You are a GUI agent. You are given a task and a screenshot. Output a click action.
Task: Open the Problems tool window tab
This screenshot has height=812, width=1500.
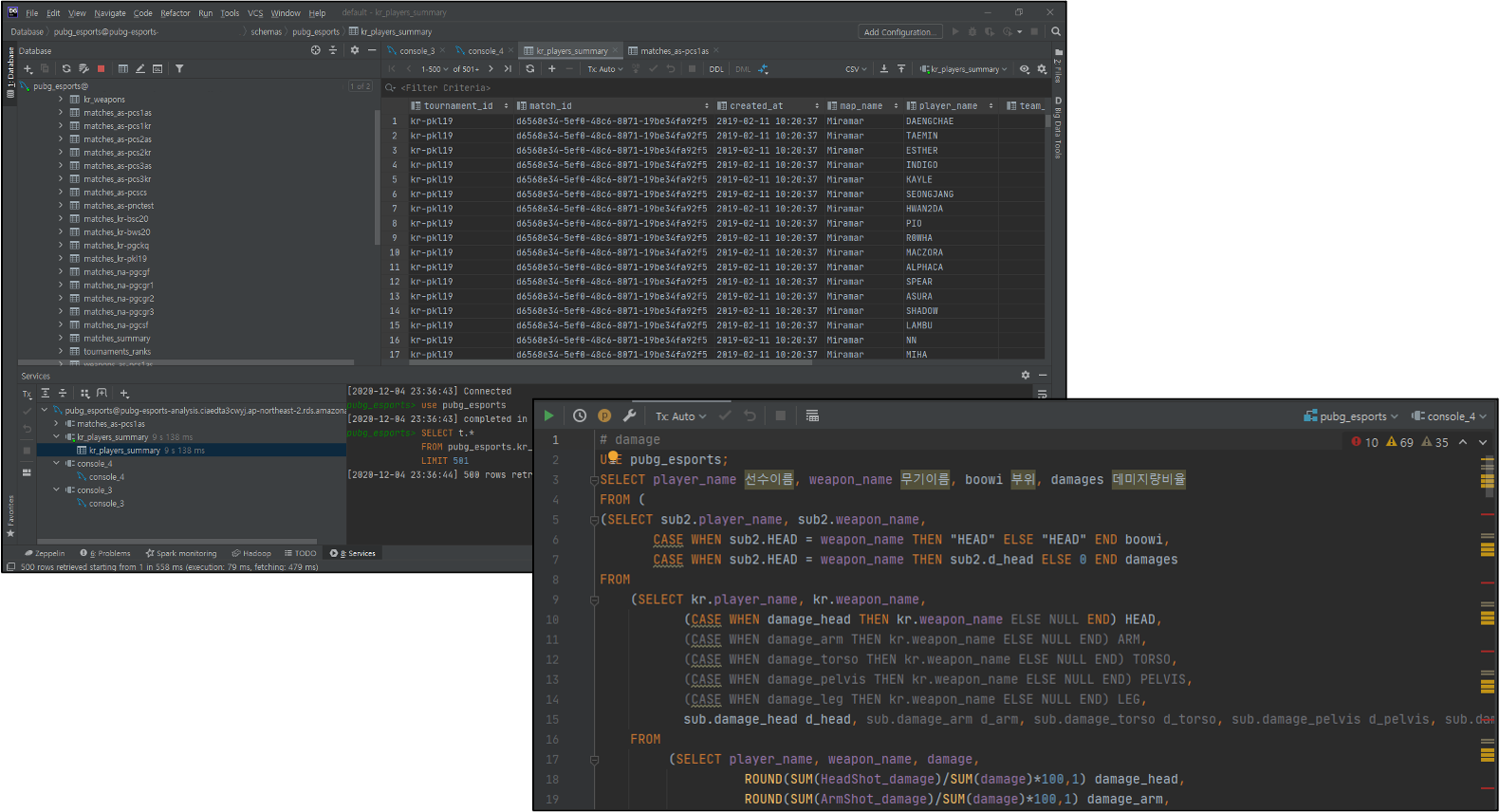pos(105,553)
